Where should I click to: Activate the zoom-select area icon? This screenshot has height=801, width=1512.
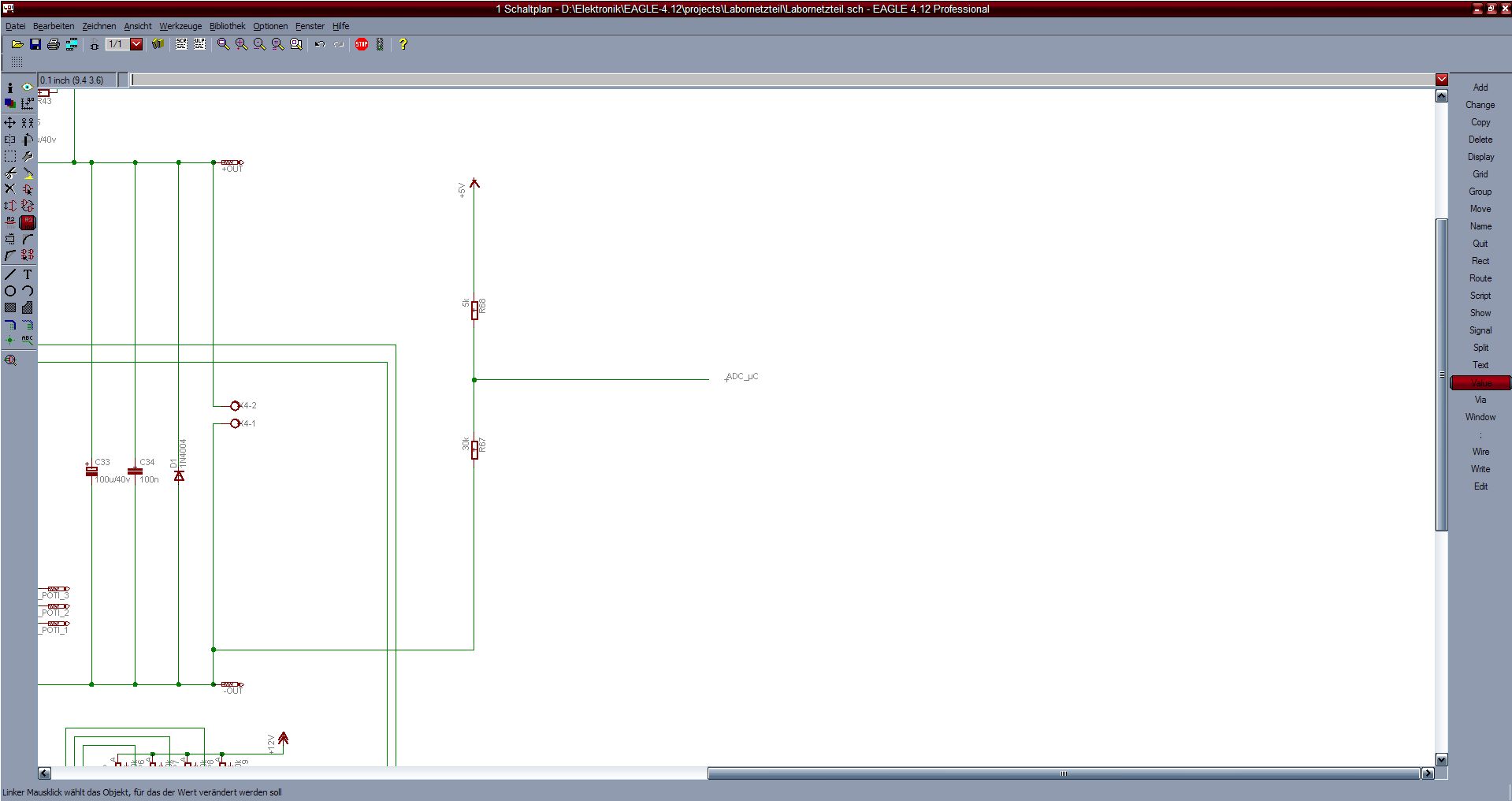(296, 44)
